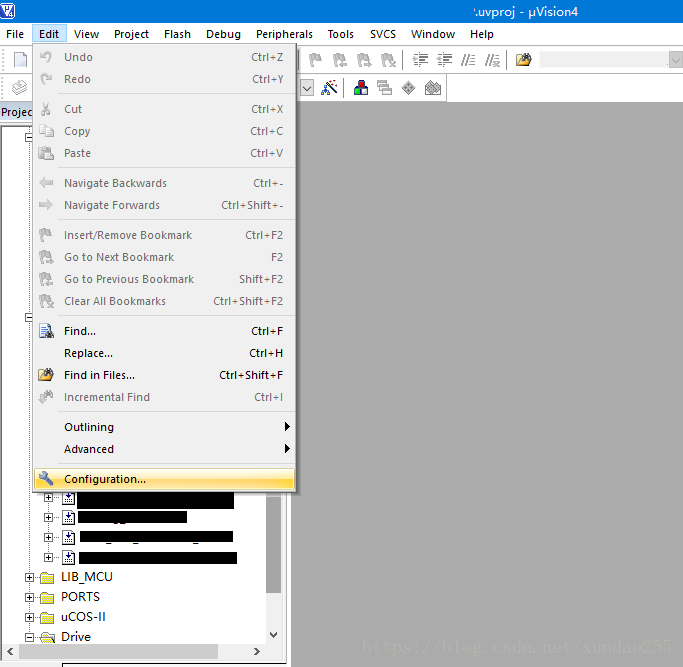This screenshot has height=667, width=683.
Task: Open the target selection dropdown arrow
Action: coord(307,88)
